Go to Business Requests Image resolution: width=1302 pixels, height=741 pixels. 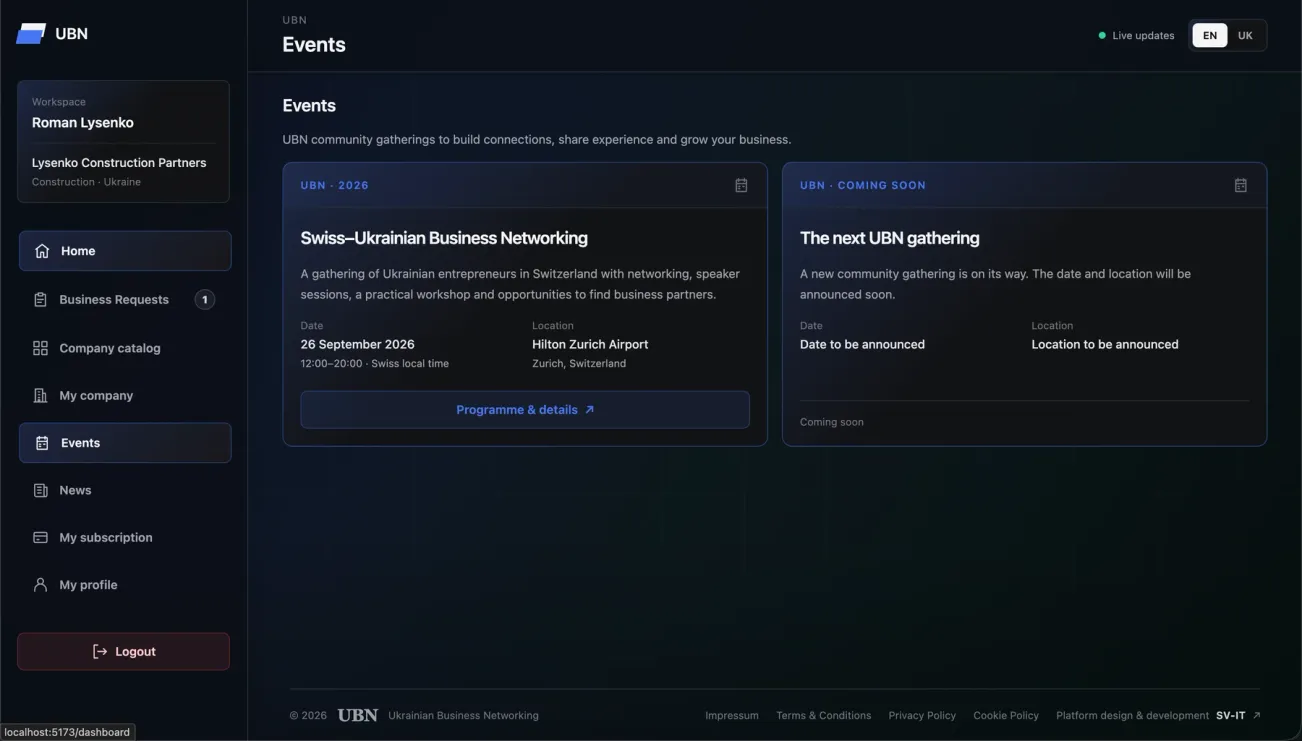(125, 300)
